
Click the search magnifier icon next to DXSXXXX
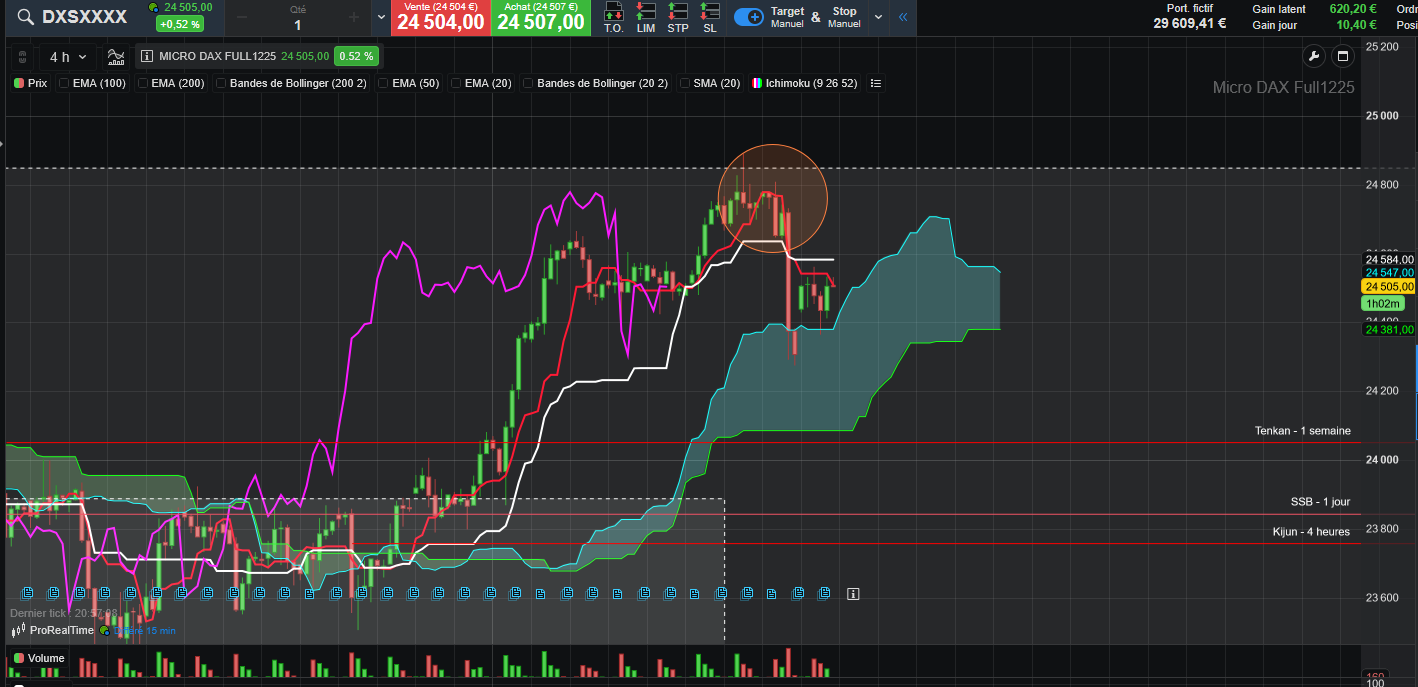pyautogui.click(x=26, y=17)
